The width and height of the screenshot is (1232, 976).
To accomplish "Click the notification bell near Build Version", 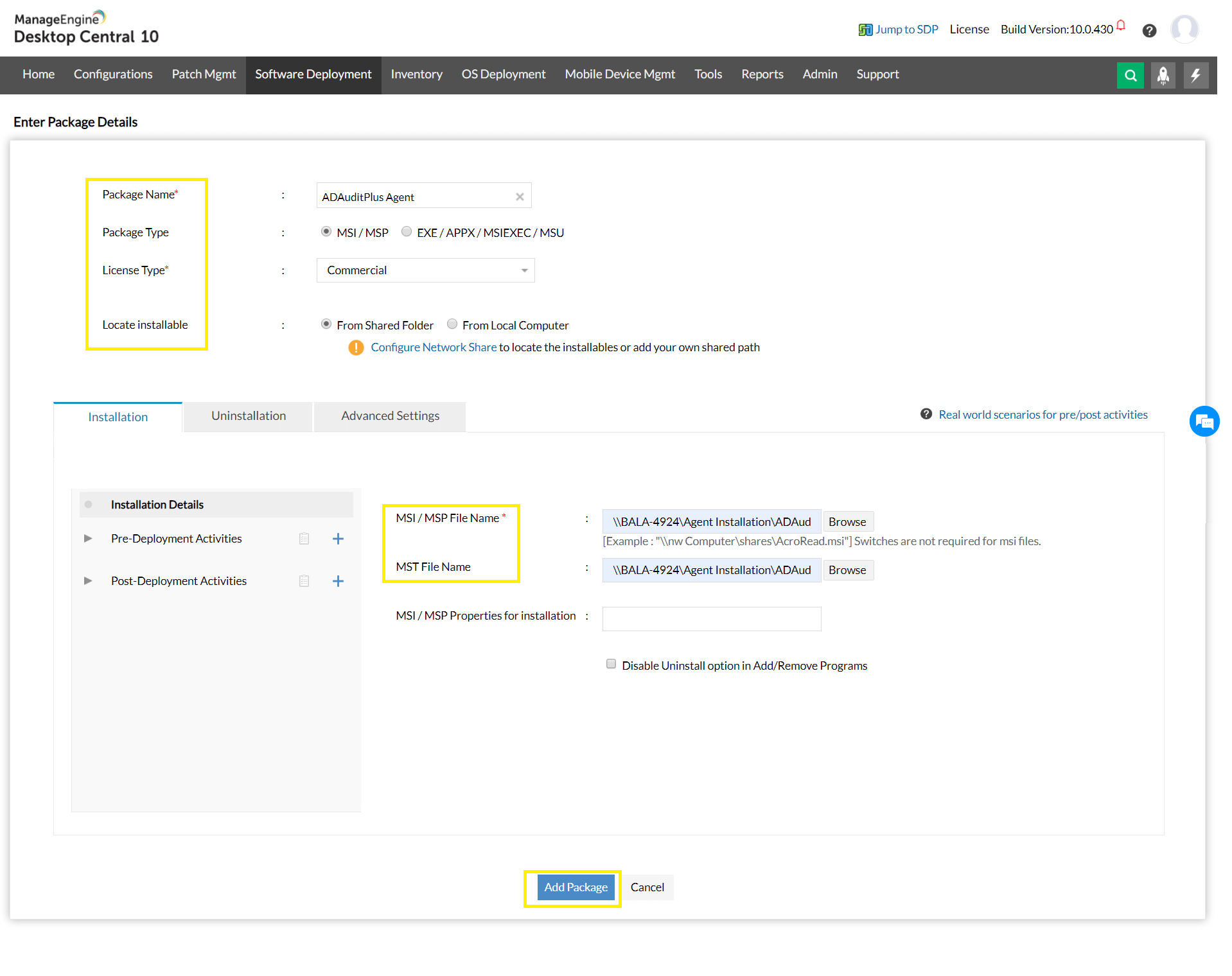I will click(x=1120, y=24).
